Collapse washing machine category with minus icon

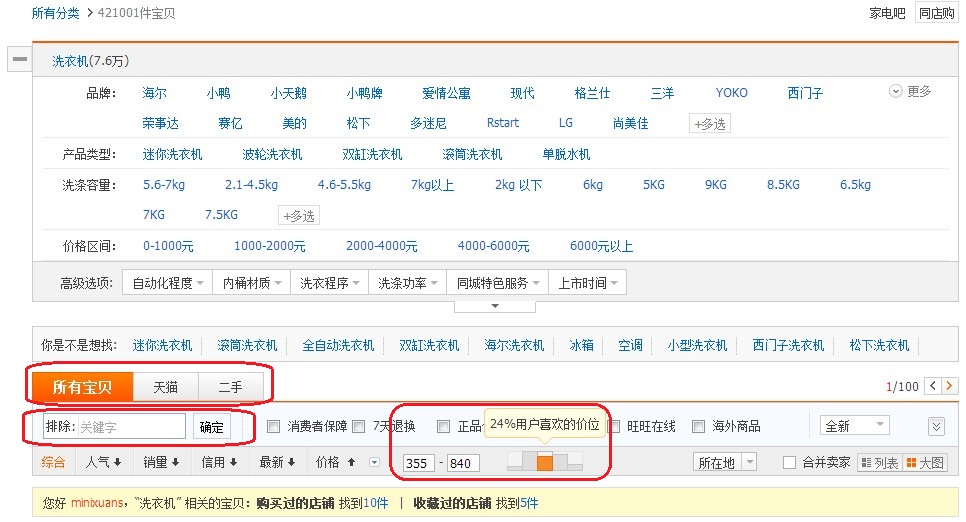(20, 59)
